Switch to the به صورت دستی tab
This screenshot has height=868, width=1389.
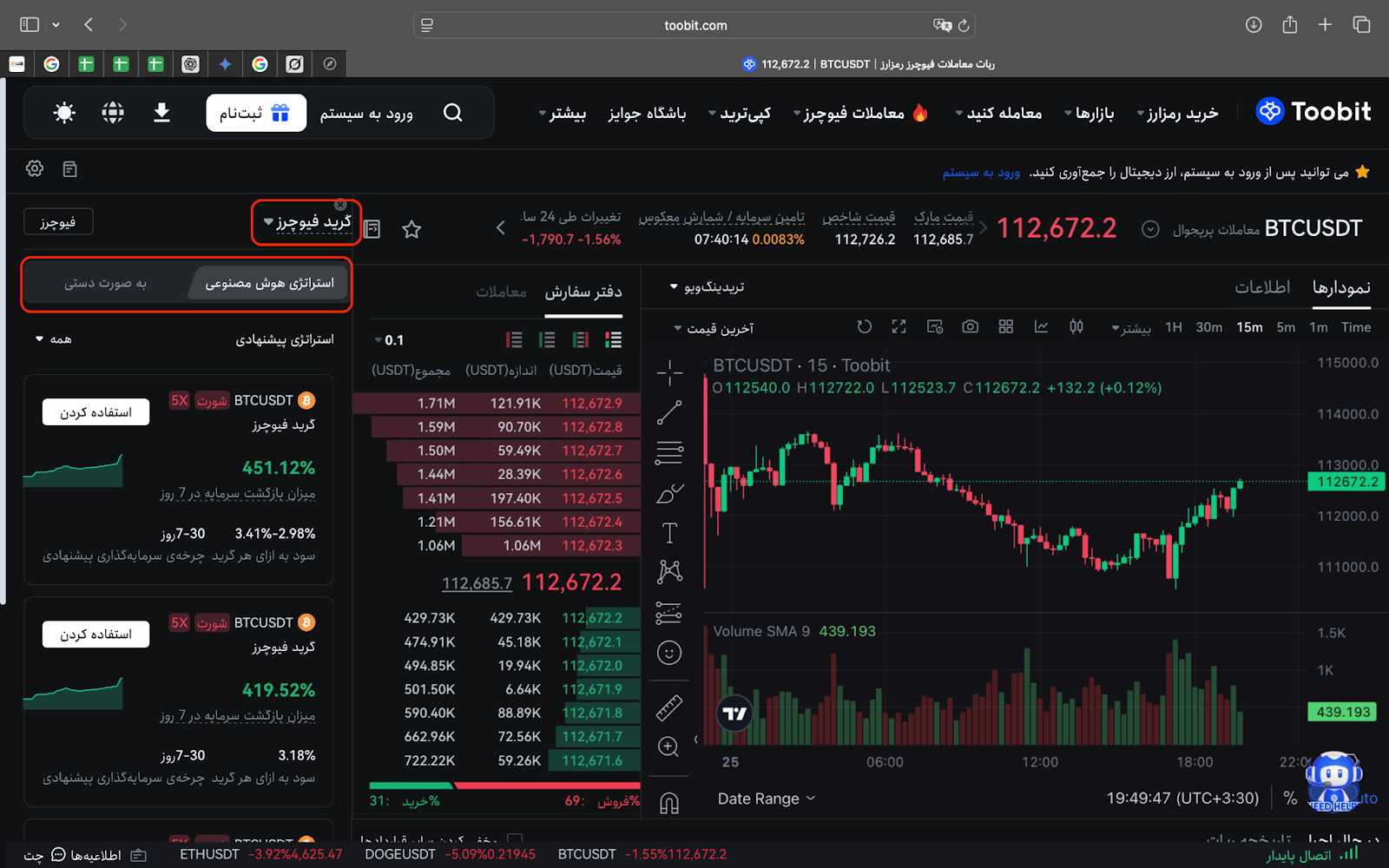pyautogui.click(x=105, y=283)
